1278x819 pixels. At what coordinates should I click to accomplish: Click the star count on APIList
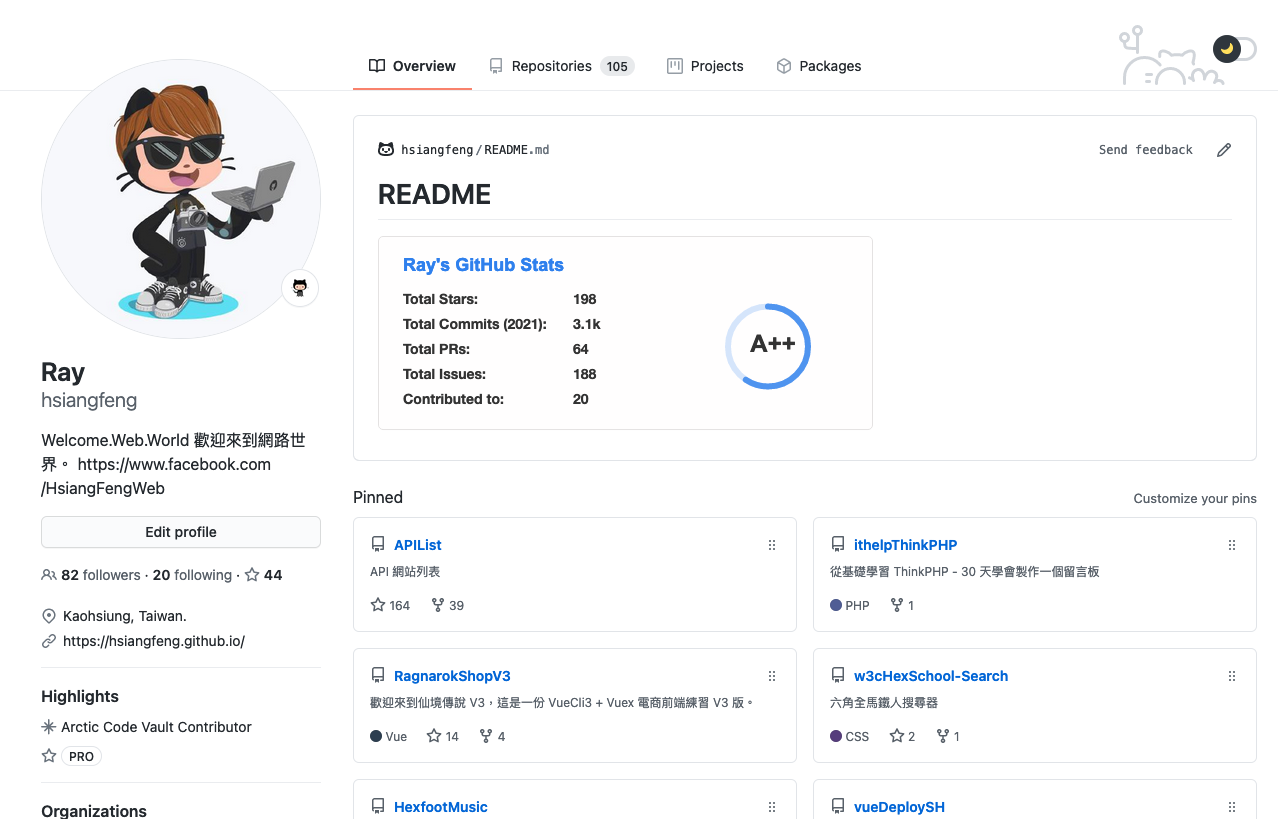pos(390,605)
